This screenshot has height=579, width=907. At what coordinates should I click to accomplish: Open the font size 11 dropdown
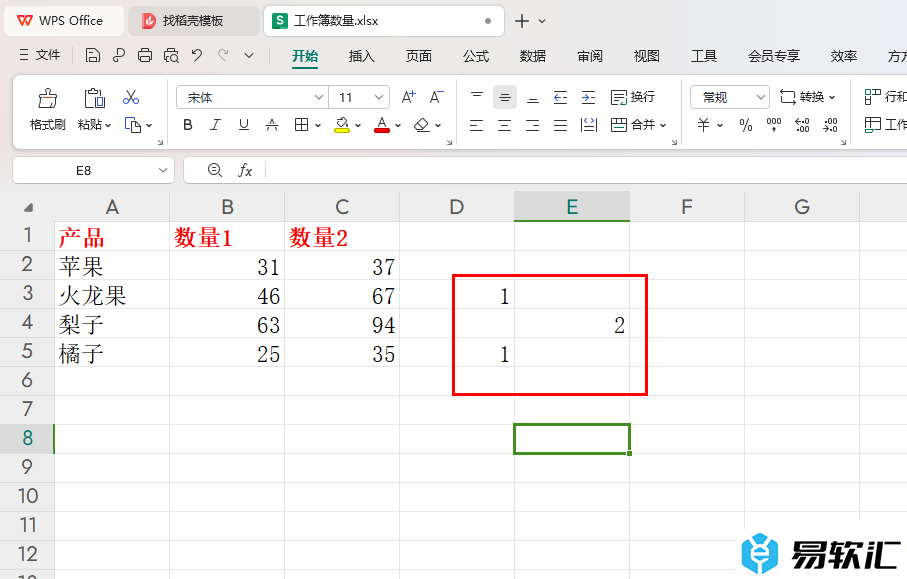(x=379, y=97)
